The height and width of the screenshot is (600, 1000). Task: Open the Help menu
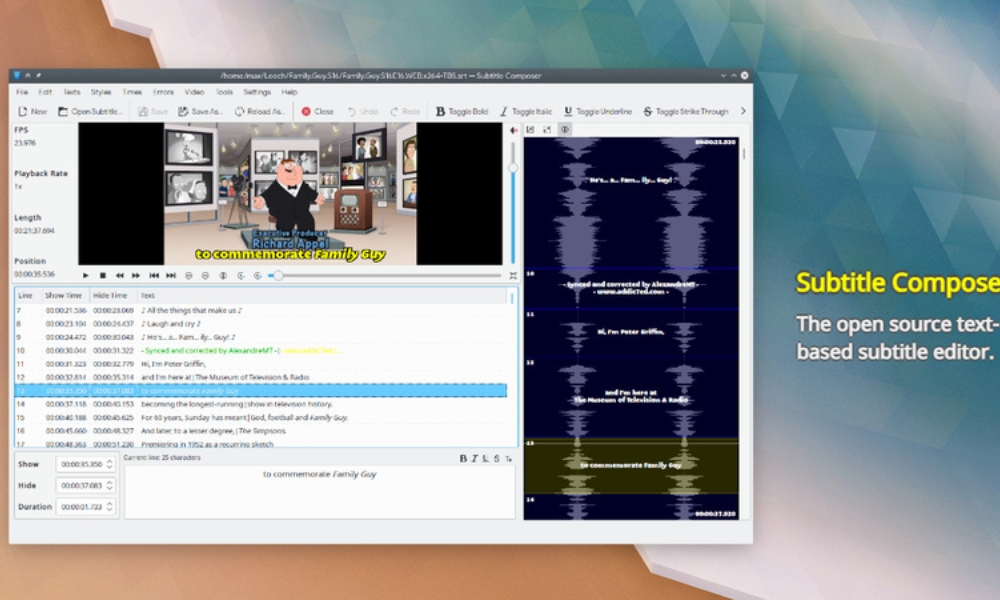click(x=290, y=92)
